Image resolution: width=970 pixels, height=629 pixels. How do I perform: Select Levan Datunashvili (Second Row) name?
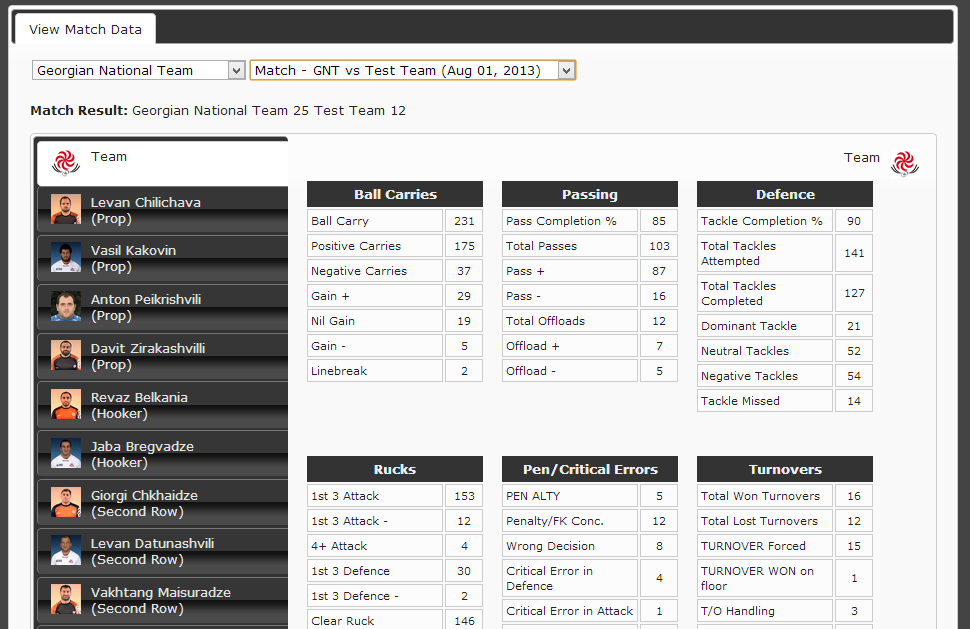152,551
